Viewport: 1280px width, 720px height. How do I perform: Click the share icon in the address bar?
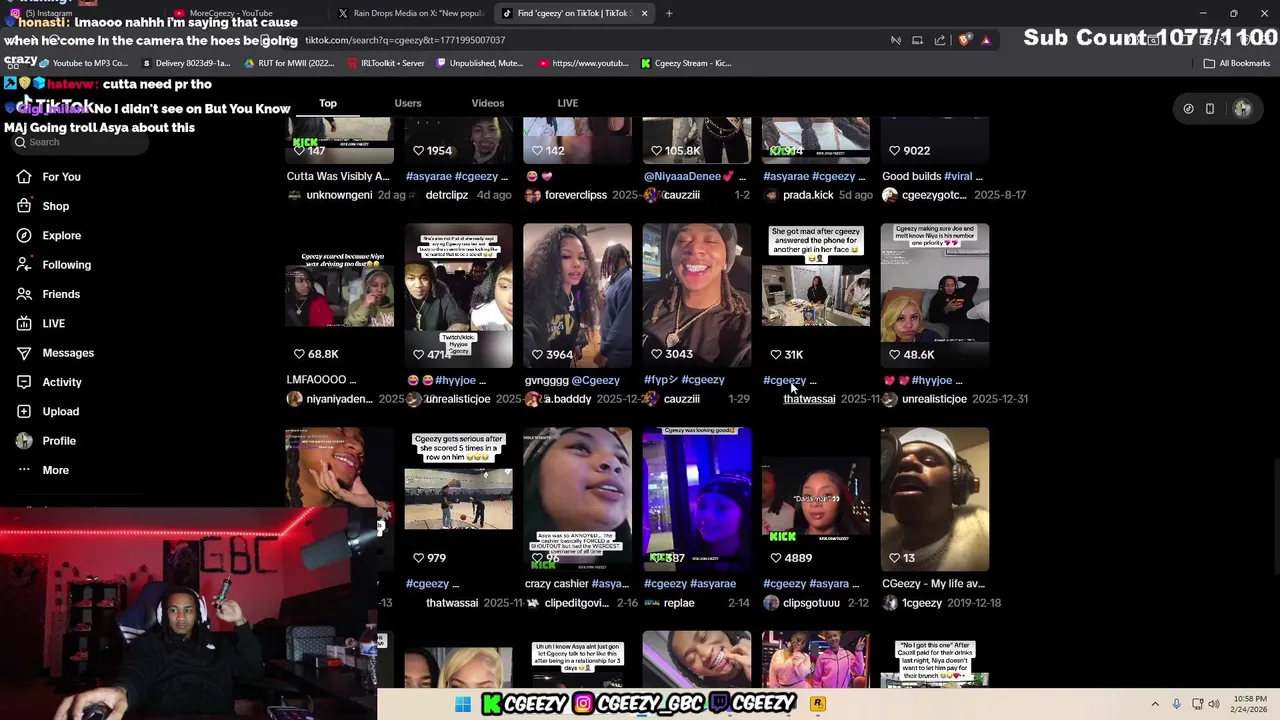pyautogui.click(x=939, y=40)
